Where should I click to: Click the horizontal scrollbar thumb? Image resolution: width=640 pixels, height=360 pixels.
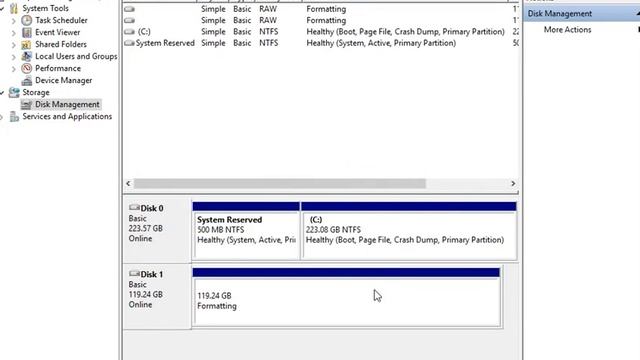click(x=280, y=184)
